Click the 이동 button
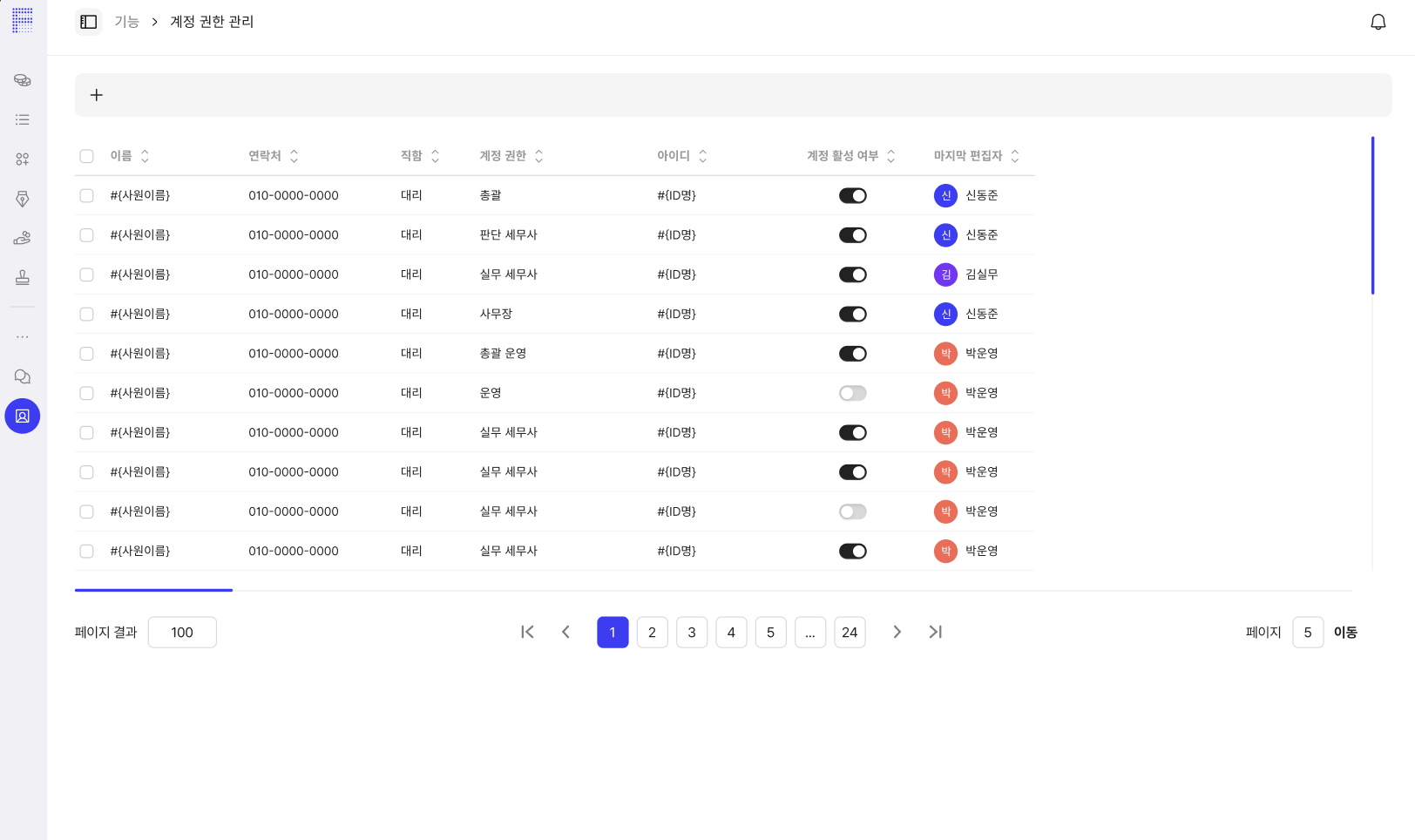Viewport: 1415px width, 840px height. tap(1344, 633)
